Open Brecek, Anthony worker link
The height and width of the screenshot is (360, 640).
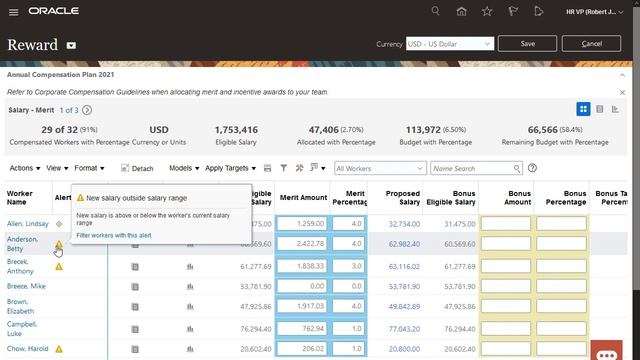(x=20, y=266)
